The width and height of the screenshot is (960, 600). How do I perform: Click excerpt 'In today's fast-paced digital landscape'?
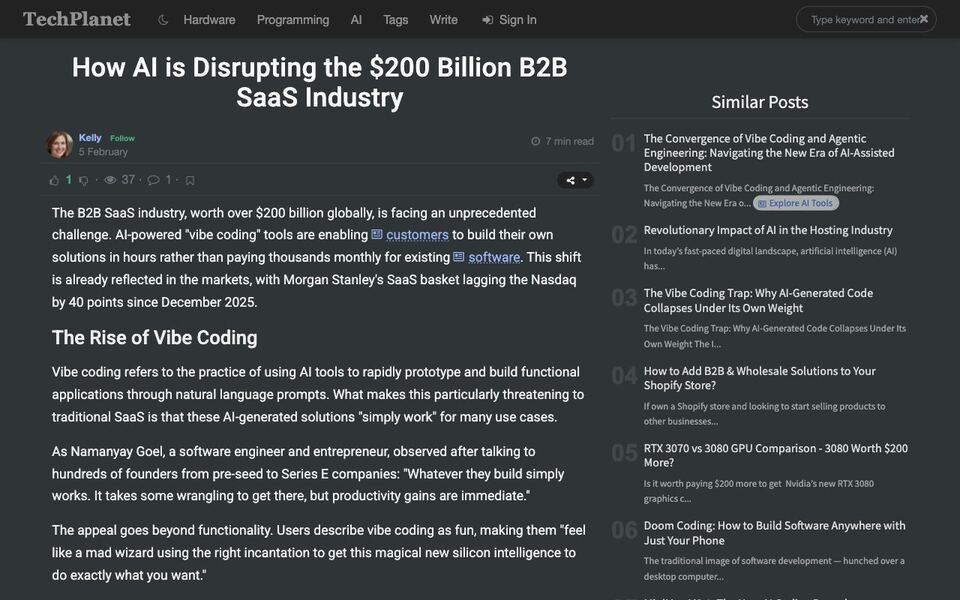point(770,258)
